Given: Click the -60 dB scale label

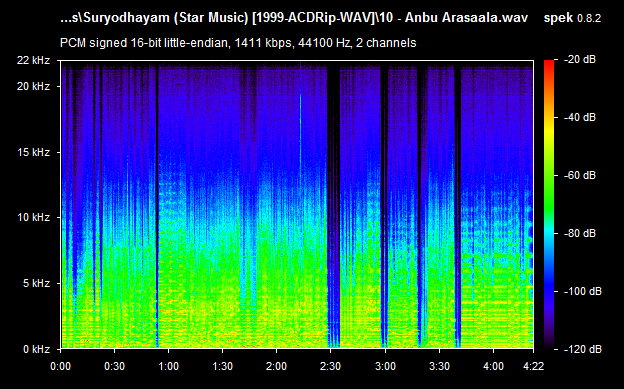Looking at the screenshot, I should tap(580, 176).
